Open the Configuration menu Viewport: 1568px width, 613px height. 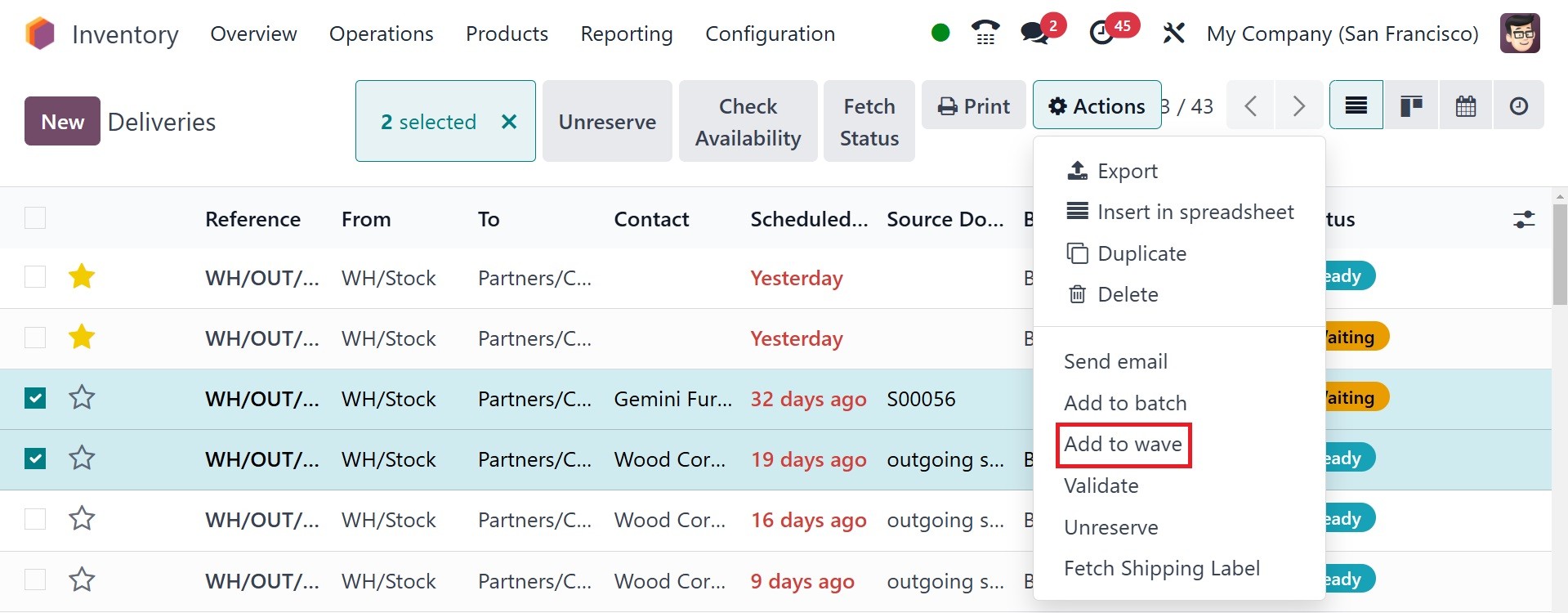[x=770, y=34]
